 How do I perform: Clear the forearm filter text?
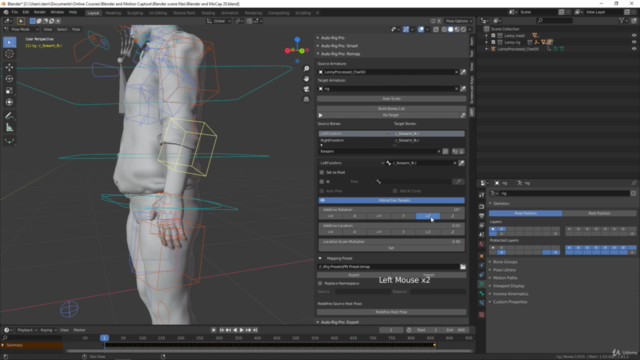439,151
